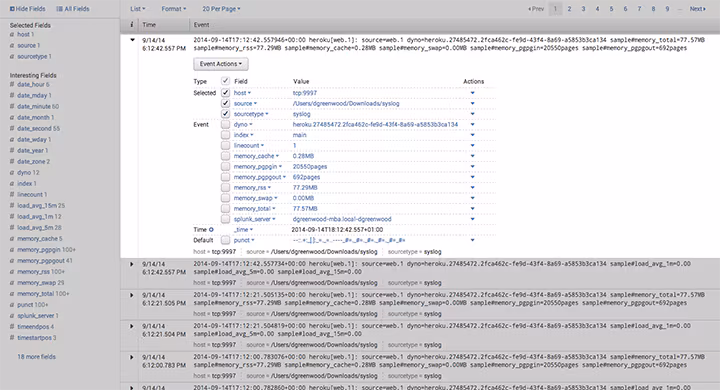Image resolution: width=720 pixels, height=390 pixels.
Task: Open the memory_pgpgin row actions arrow
Action: 472,167
